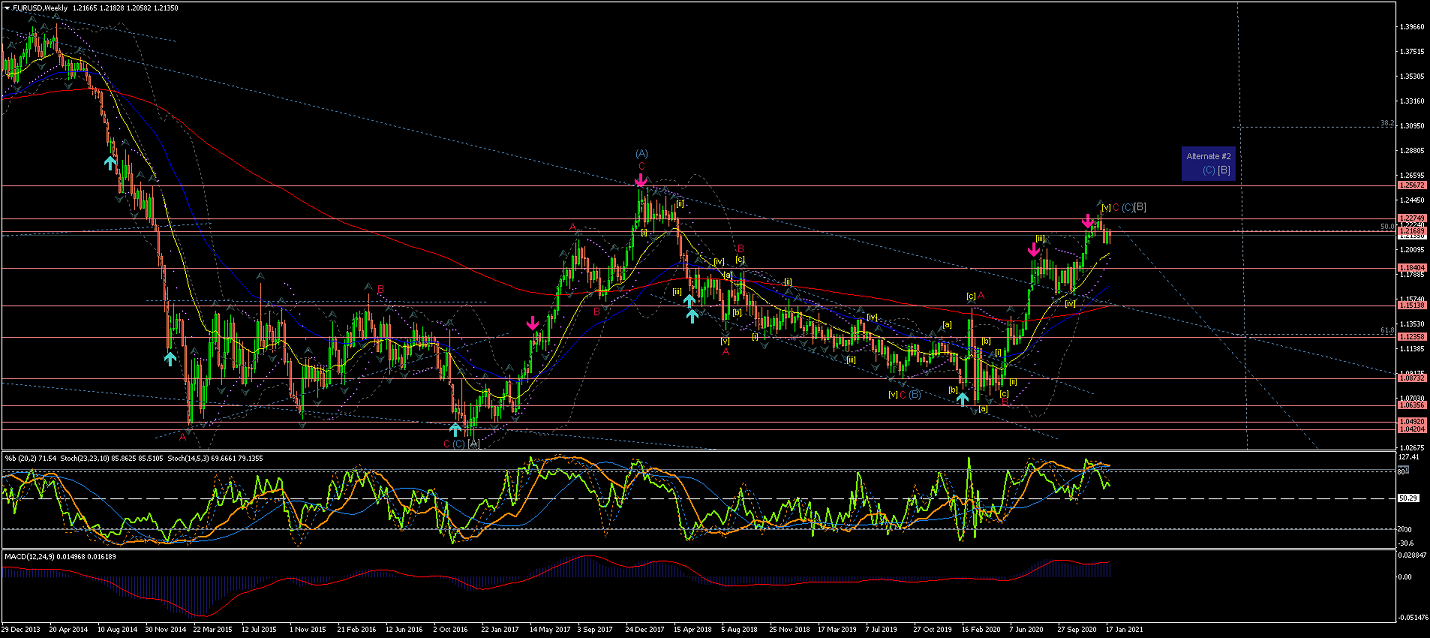Image resolution: width=1430 pixels, height=638 pixels.
Task: Select the pink arrow near wave [v] C (C)[B]
Action: (x=1088, y=220)
